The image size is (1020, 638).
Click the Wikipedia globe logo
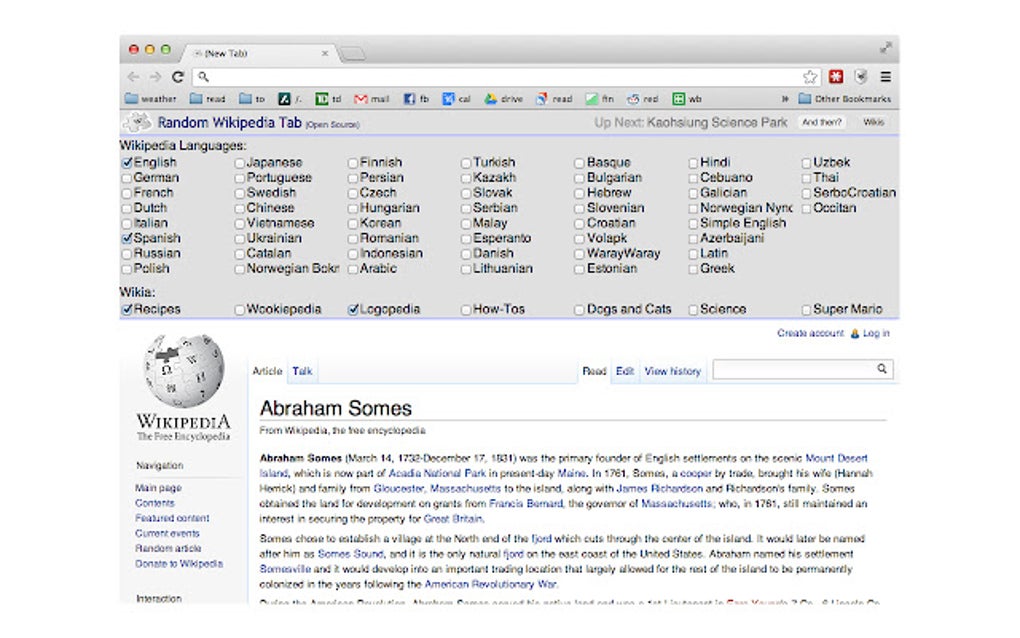(x=183, y=371)
